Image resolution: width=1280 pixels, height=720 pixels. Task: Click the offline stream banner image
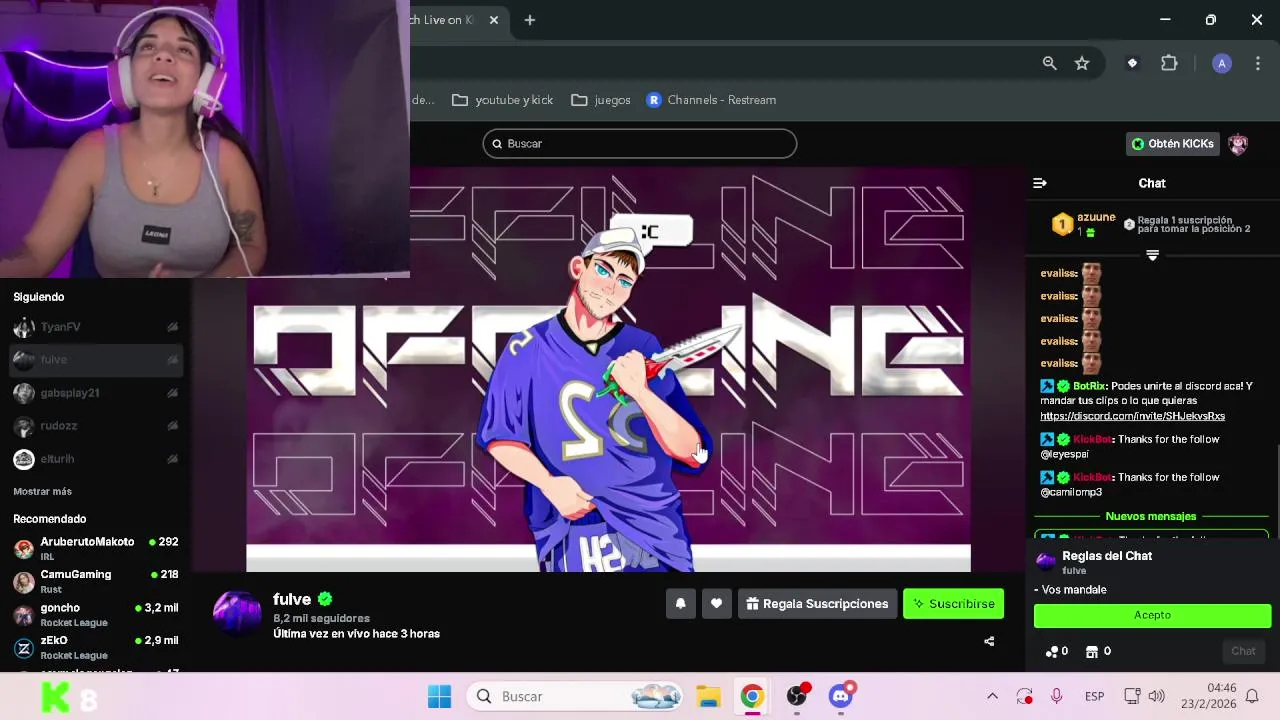pyautogui.click(x=608, y=370)
